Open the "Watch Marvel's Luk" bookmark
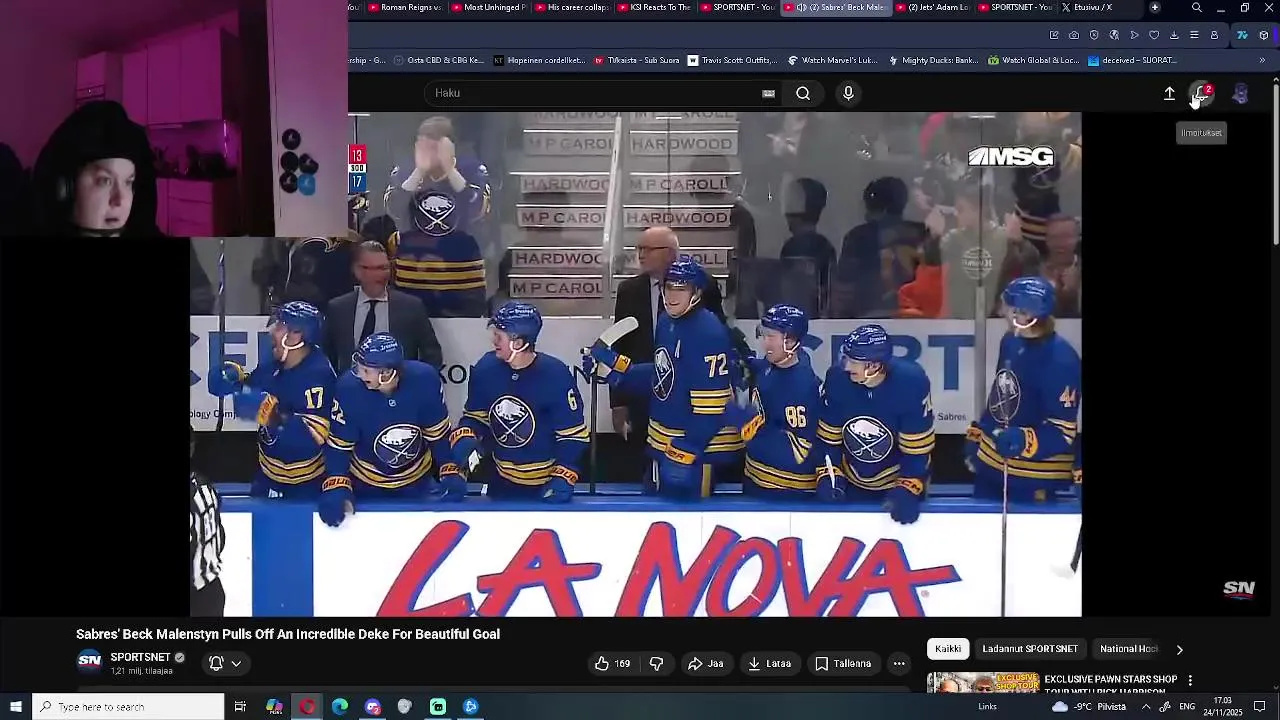The image size is (1280, 720). 833,60
